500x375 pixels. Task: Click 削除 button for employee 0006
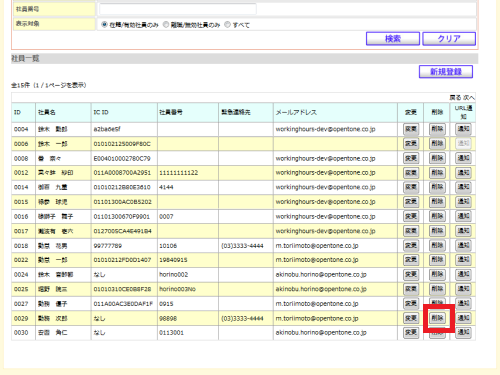click(437, 144)
